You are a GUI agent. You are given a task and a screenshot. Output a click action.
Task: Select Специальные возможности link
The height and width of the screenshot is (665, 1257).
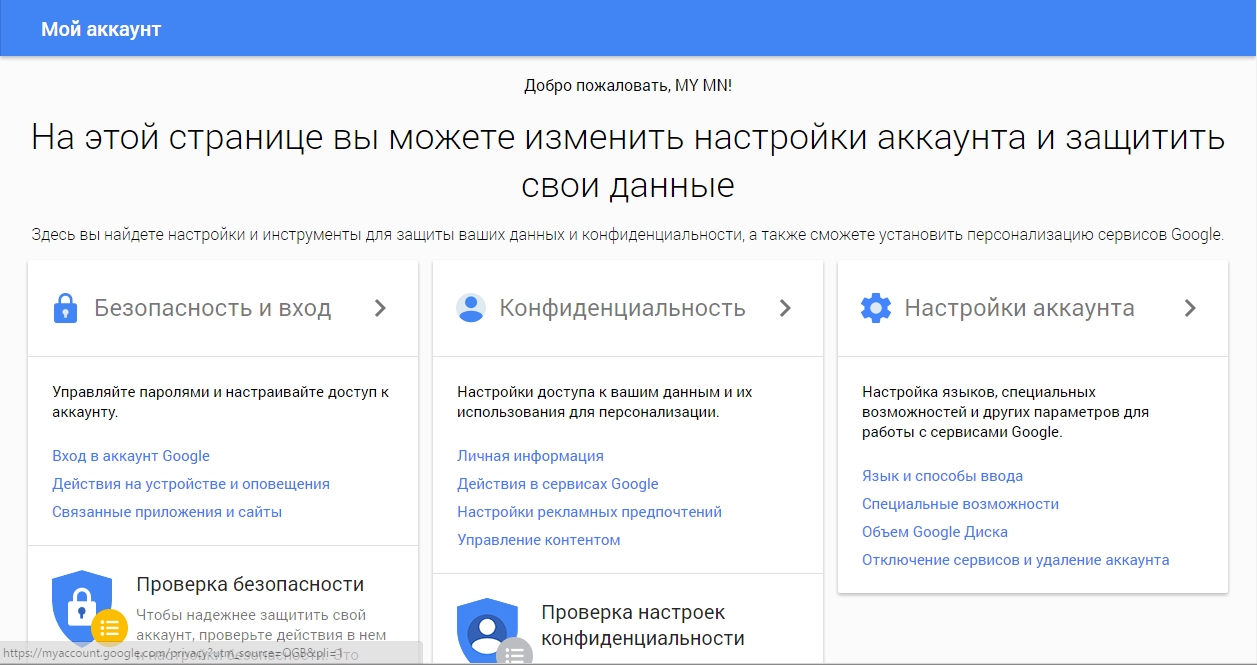[x=960, y=504]
